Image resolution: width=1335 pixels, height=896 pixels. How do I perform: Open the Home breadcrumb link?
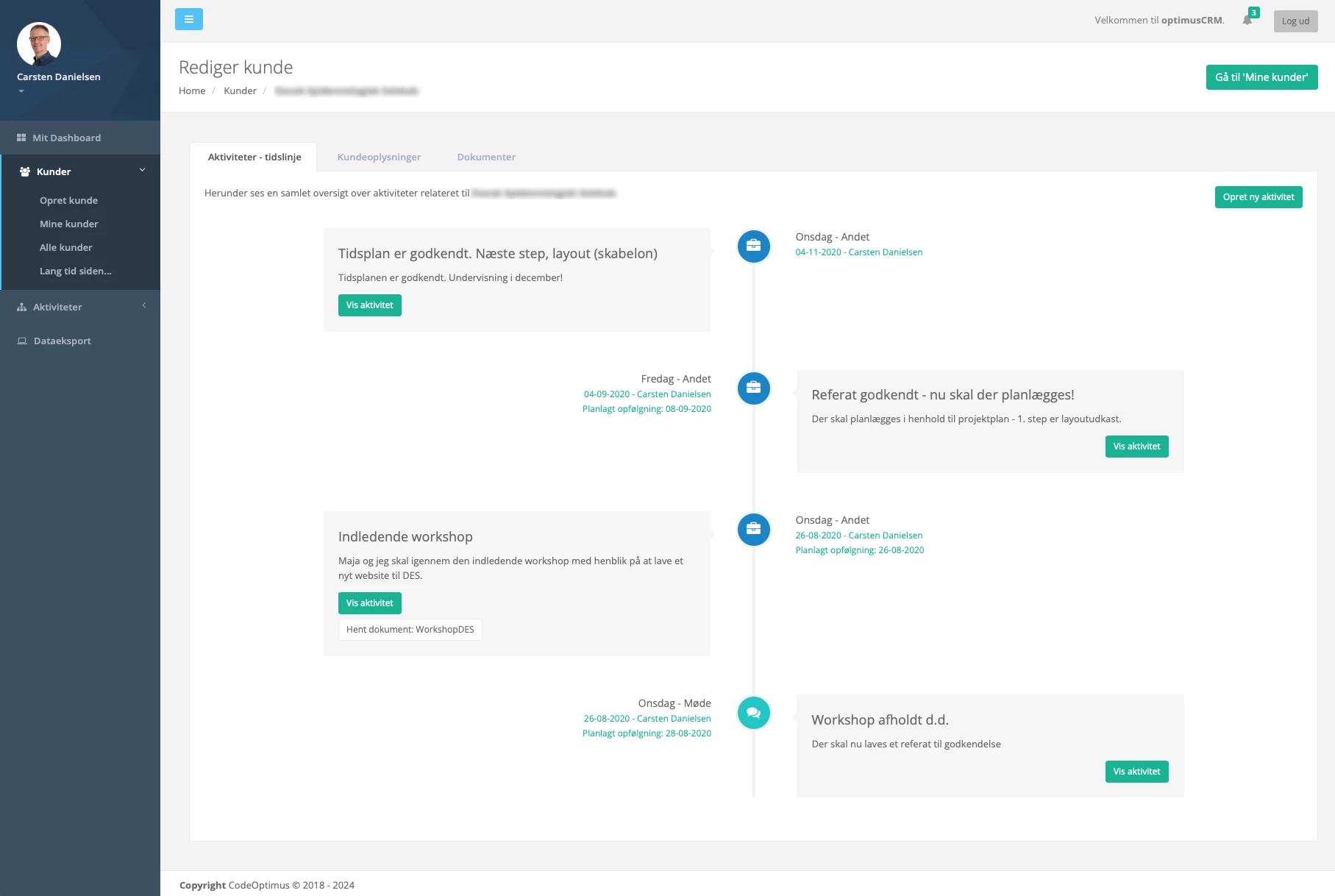(x=192, y=90)
